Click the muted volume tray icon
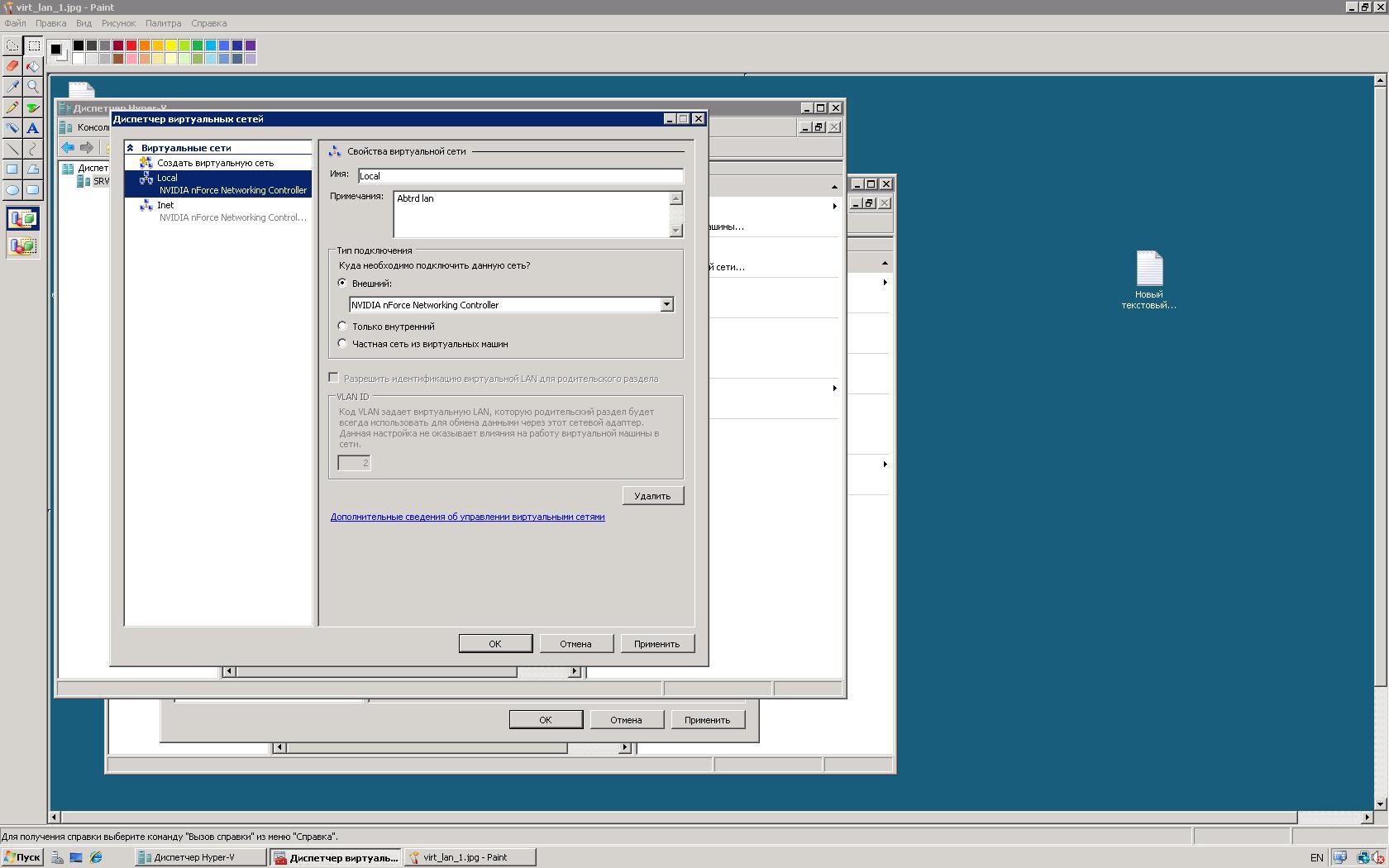The width and height of the screenshot is (1389, 868). coord(1380,857)
